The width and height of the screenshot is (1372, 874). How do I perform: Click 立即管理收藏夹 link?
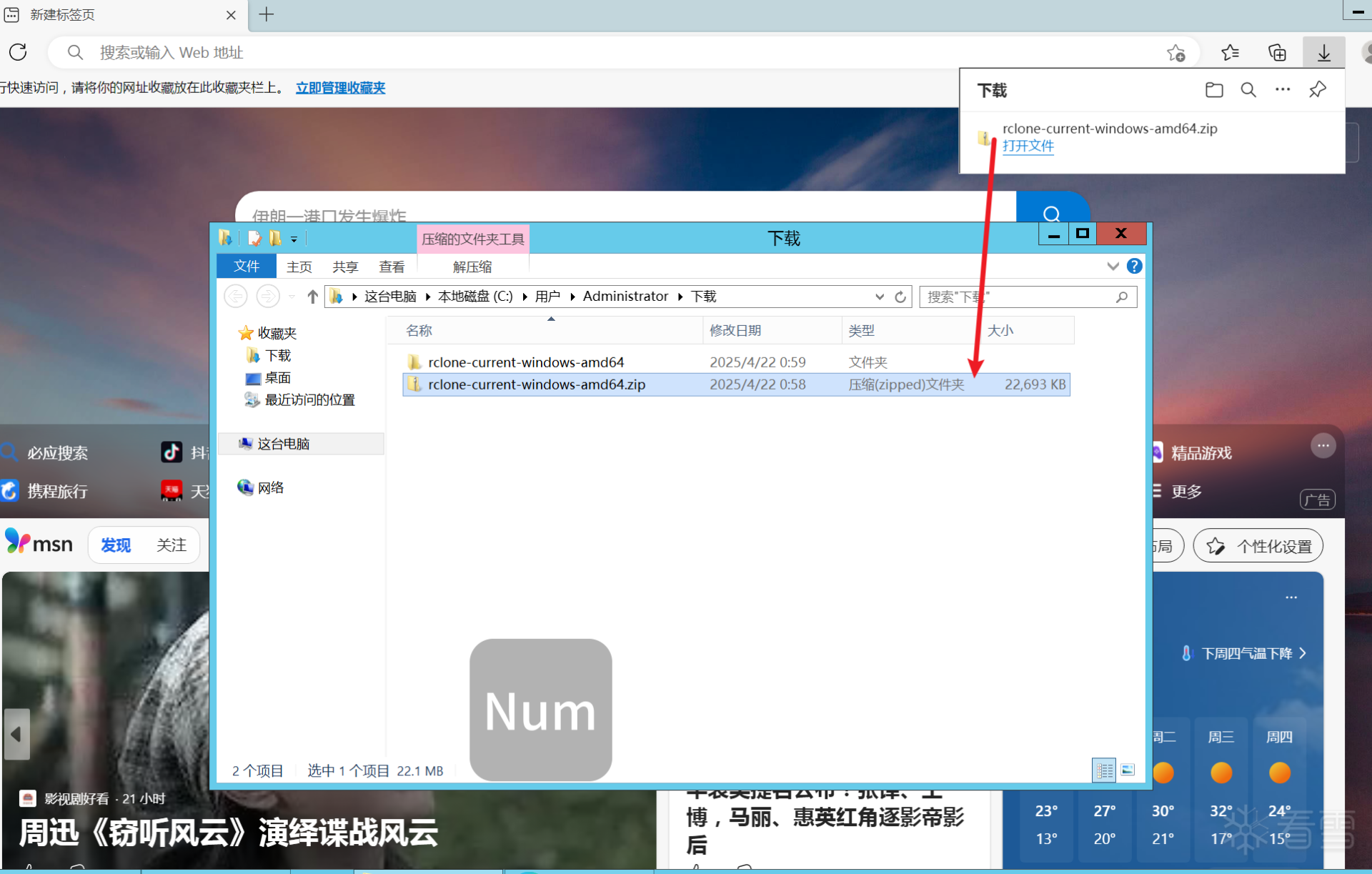[x=340, y=88]
